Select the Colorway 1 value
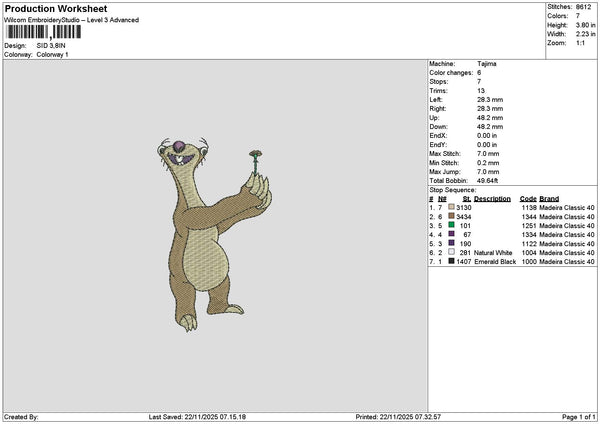The height and width of the screenshot is (424, 600). pos(53,54)
